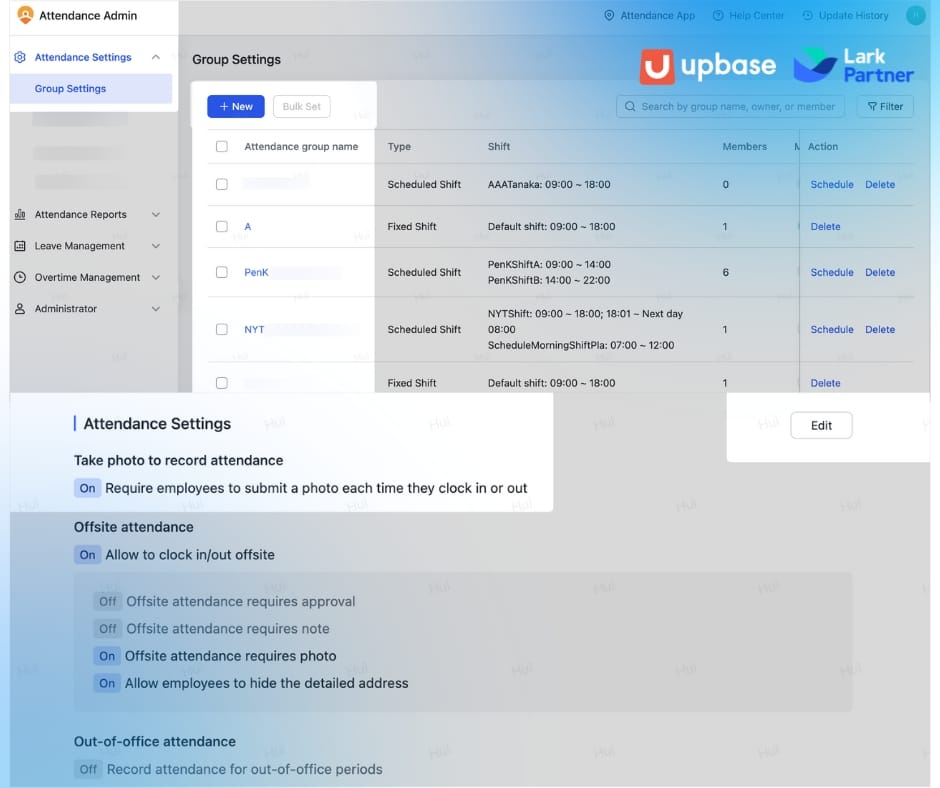The image size is (940, 788).
Task: Click the Edit button for Attendance Settings
Action: pos(821,425)
